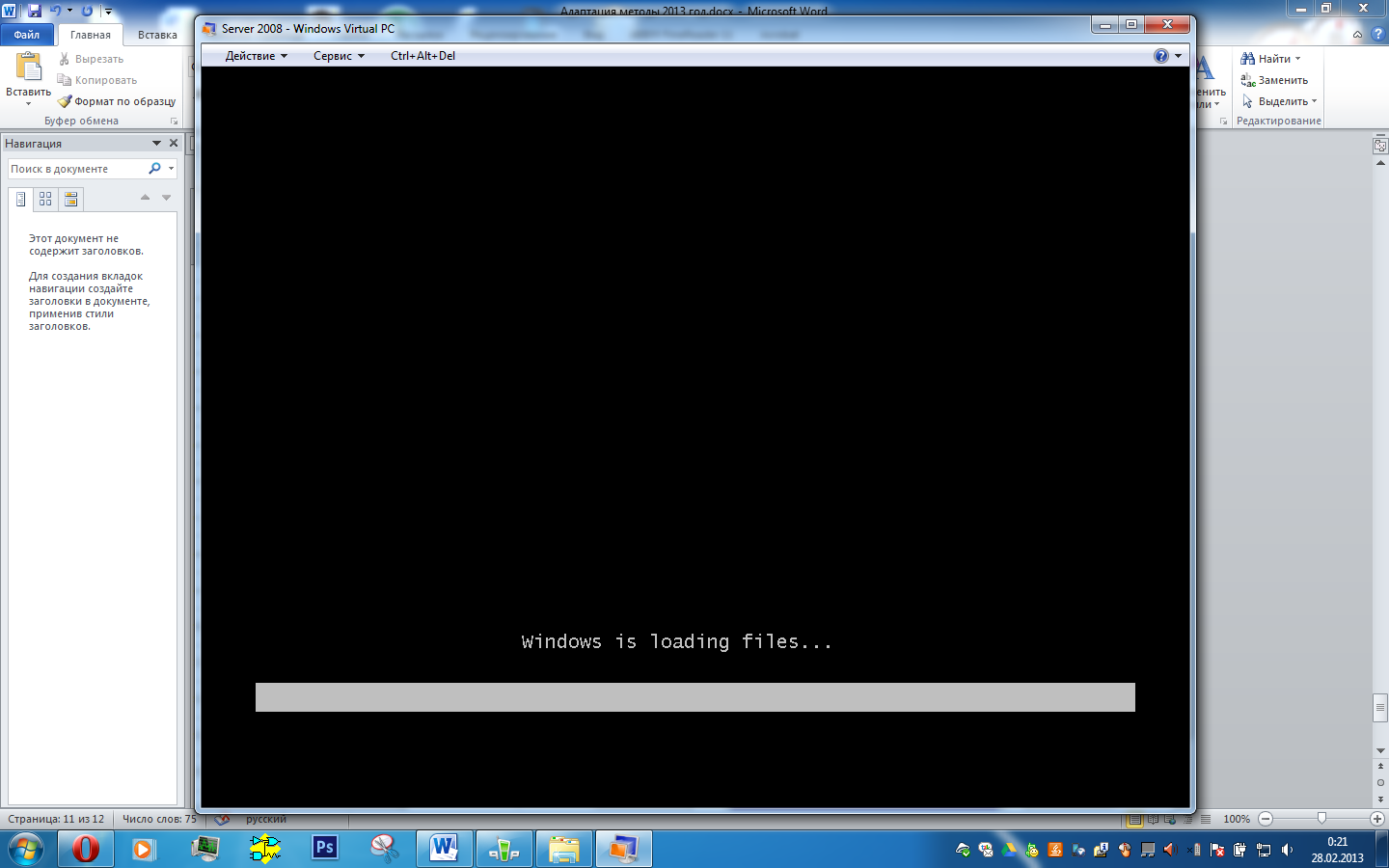Click the Word help question mark icon
The image size is (1389, 868).
point(1376,35)
